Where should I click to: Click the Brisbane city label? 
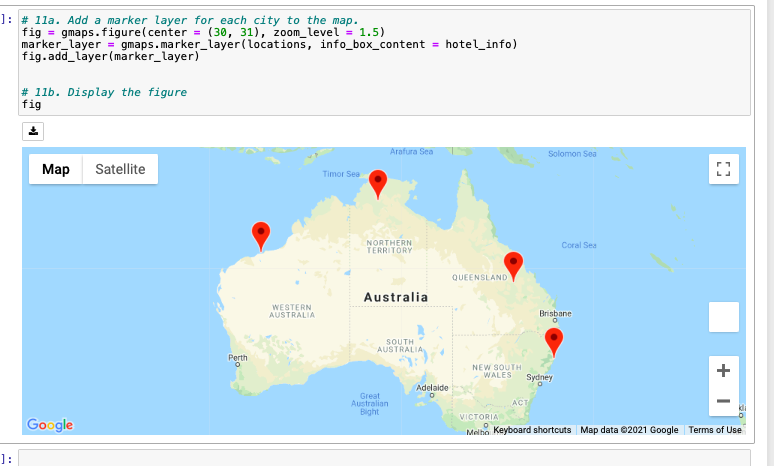555,313
